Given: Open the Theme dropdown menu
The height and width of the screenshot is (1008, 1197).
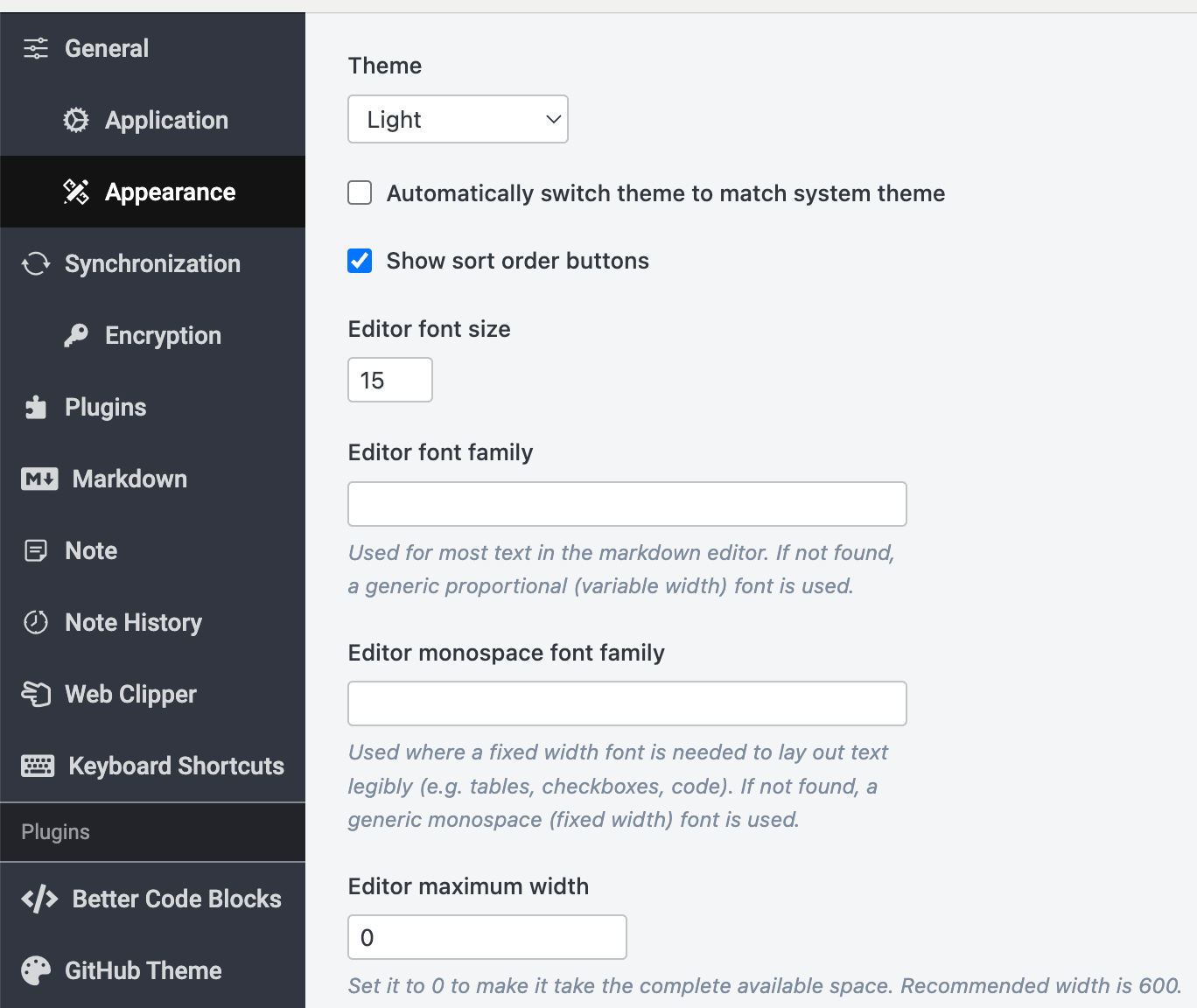Looking at the screenshot, I should pos(458,119).
